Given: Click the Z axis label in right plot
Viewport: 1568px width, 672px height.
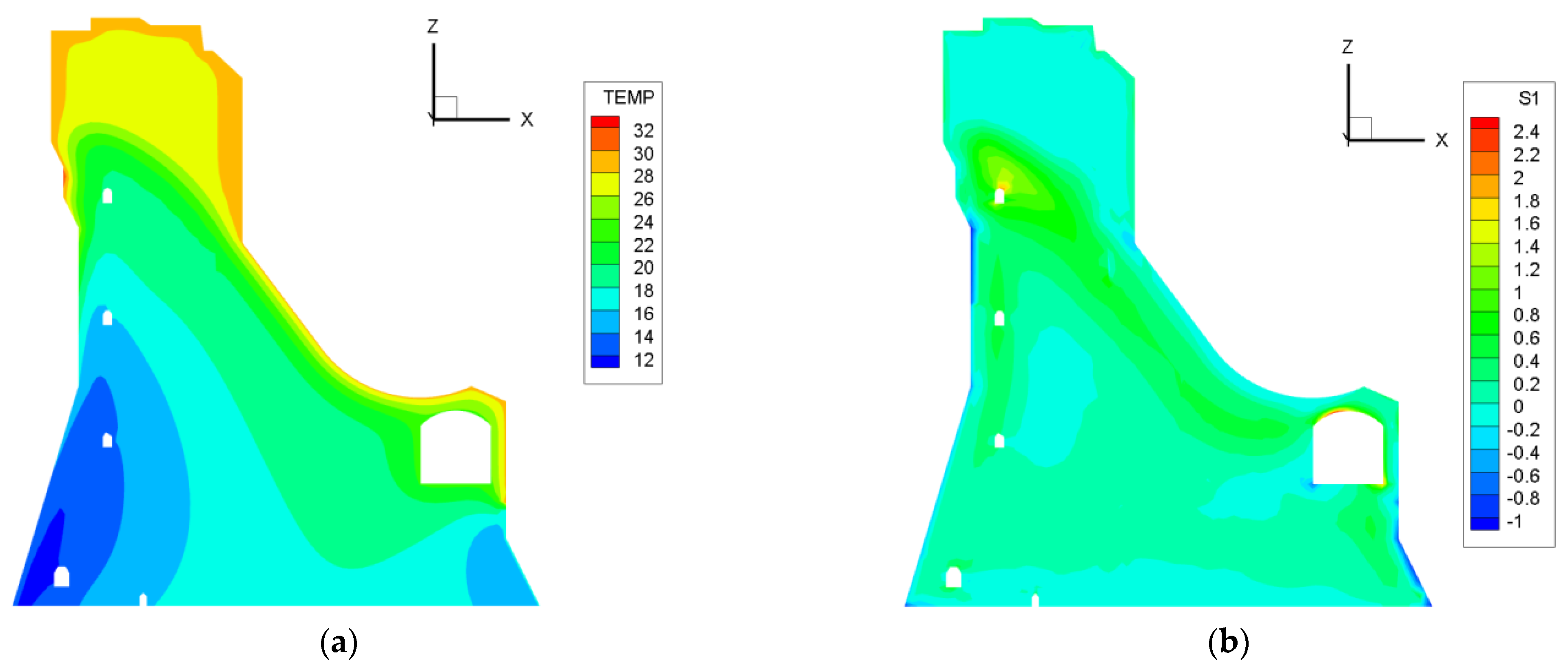Looking at the screenshot, I should (1347, 47).
